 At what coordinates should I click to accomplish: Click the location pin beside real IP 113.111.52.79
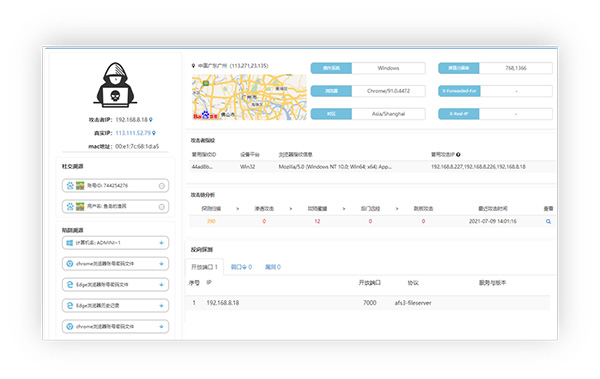point(154,133)
